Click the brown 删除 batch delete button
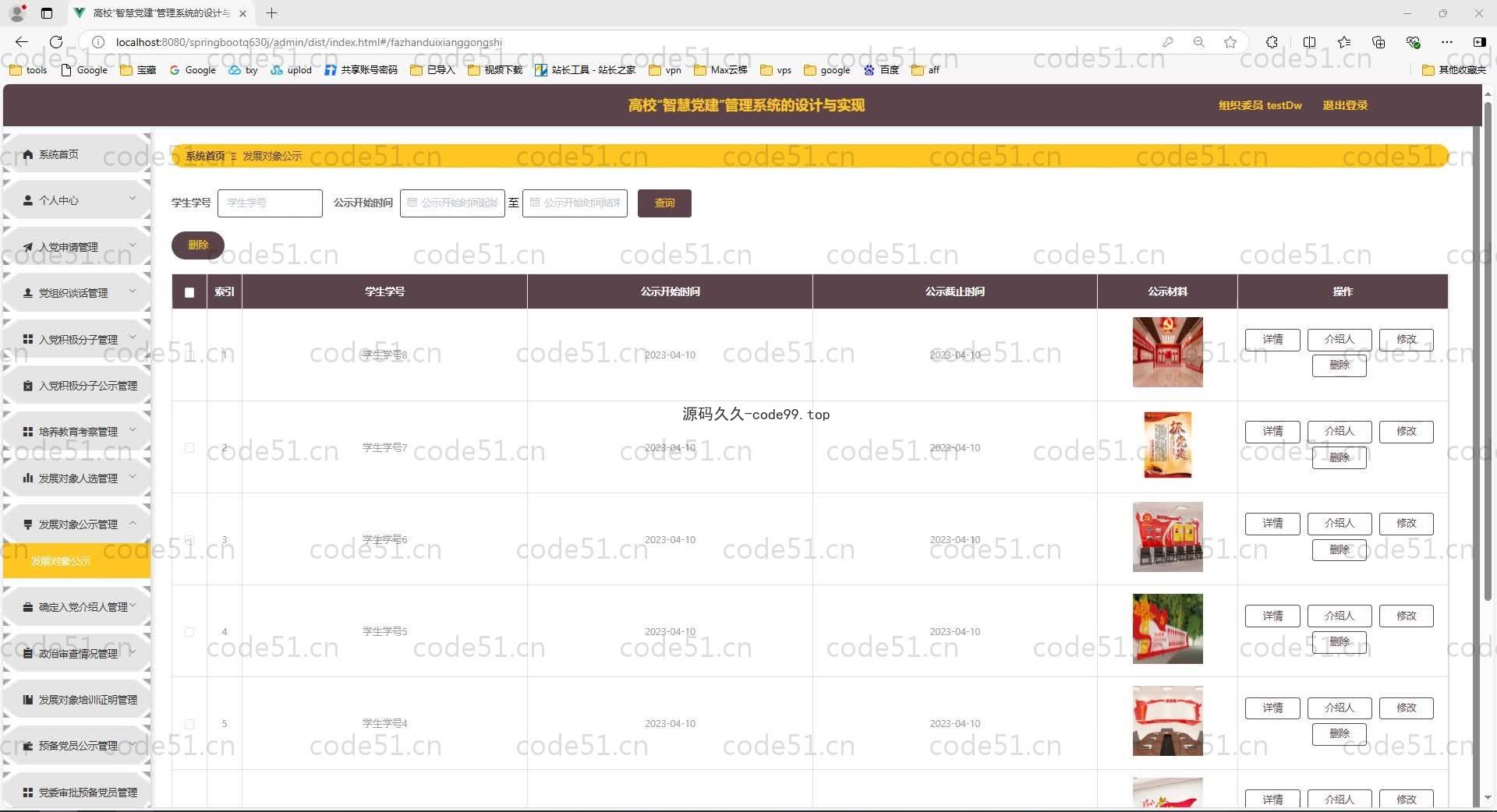Viewport: 1497px width, 812px height. (198, 245)
